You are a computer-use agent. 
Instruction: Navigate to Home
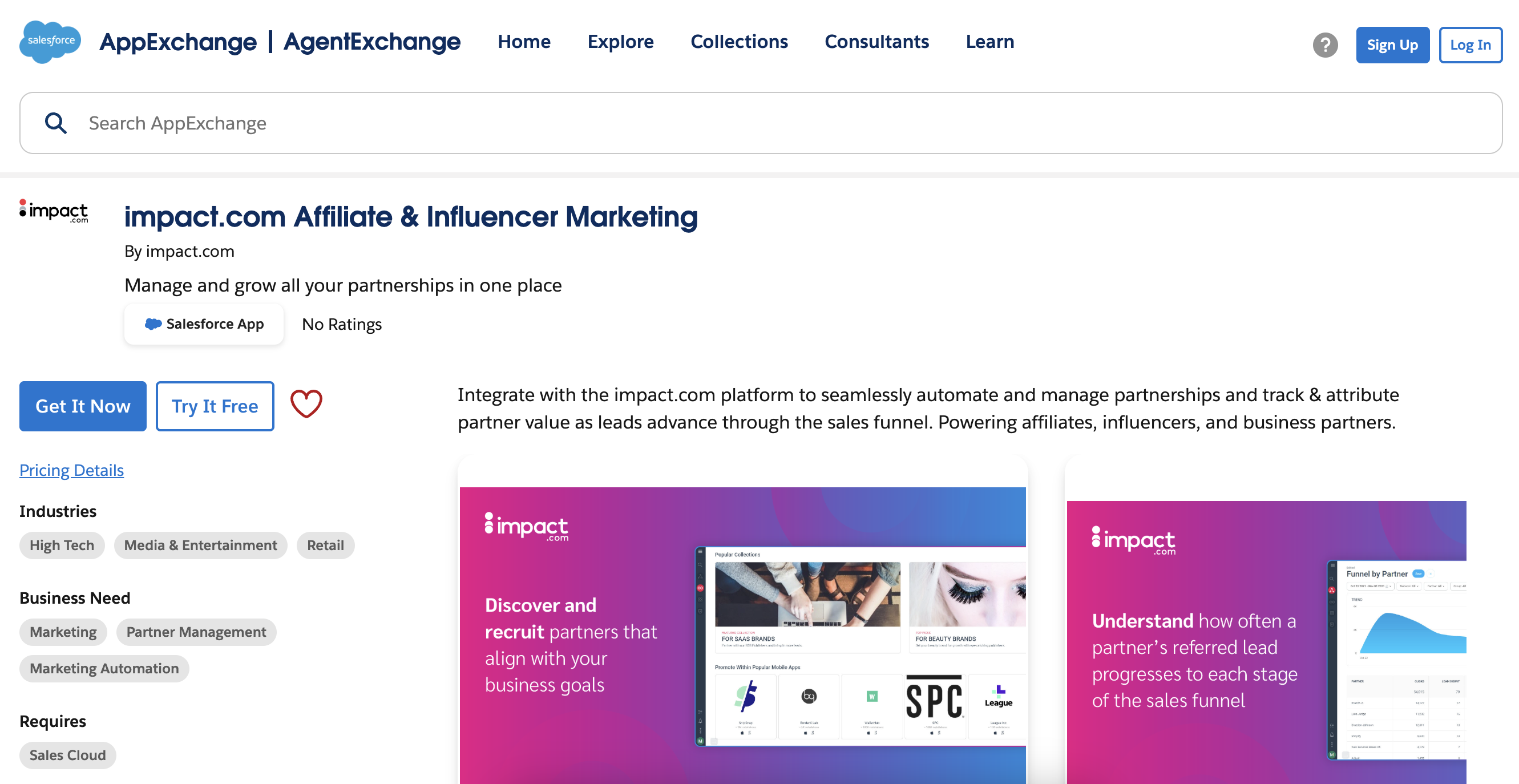(x=524, y=42)
